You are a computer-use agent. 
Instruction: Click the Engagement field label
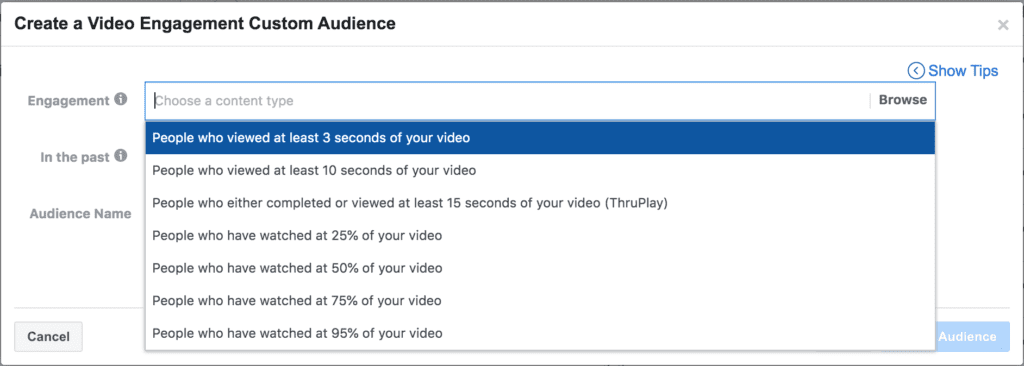(x=69, y=101)
